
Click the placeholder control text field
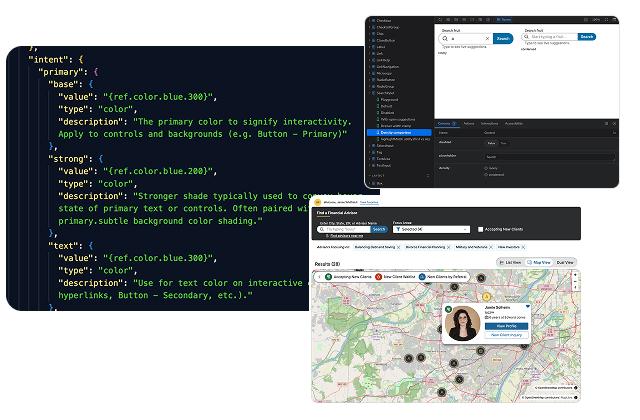(549, 157)
